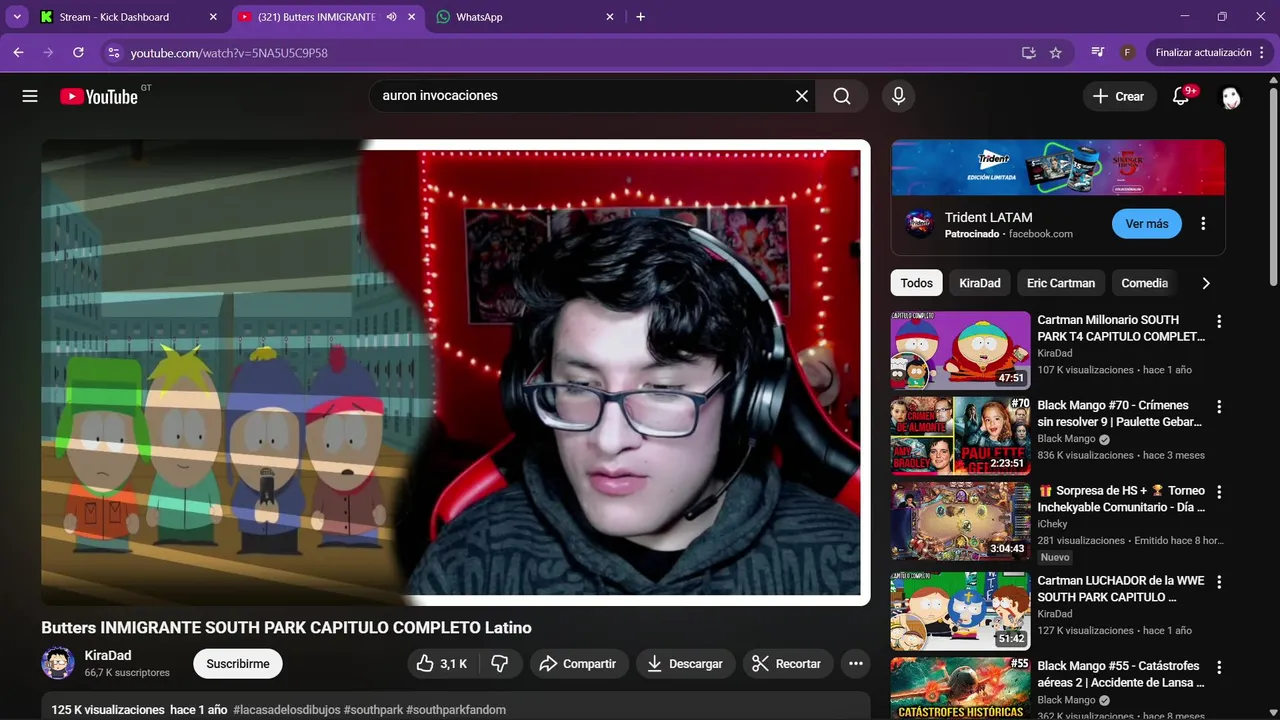Open more actions under the video
This screenshot has width=1280, height=720.
click(855, 664)
